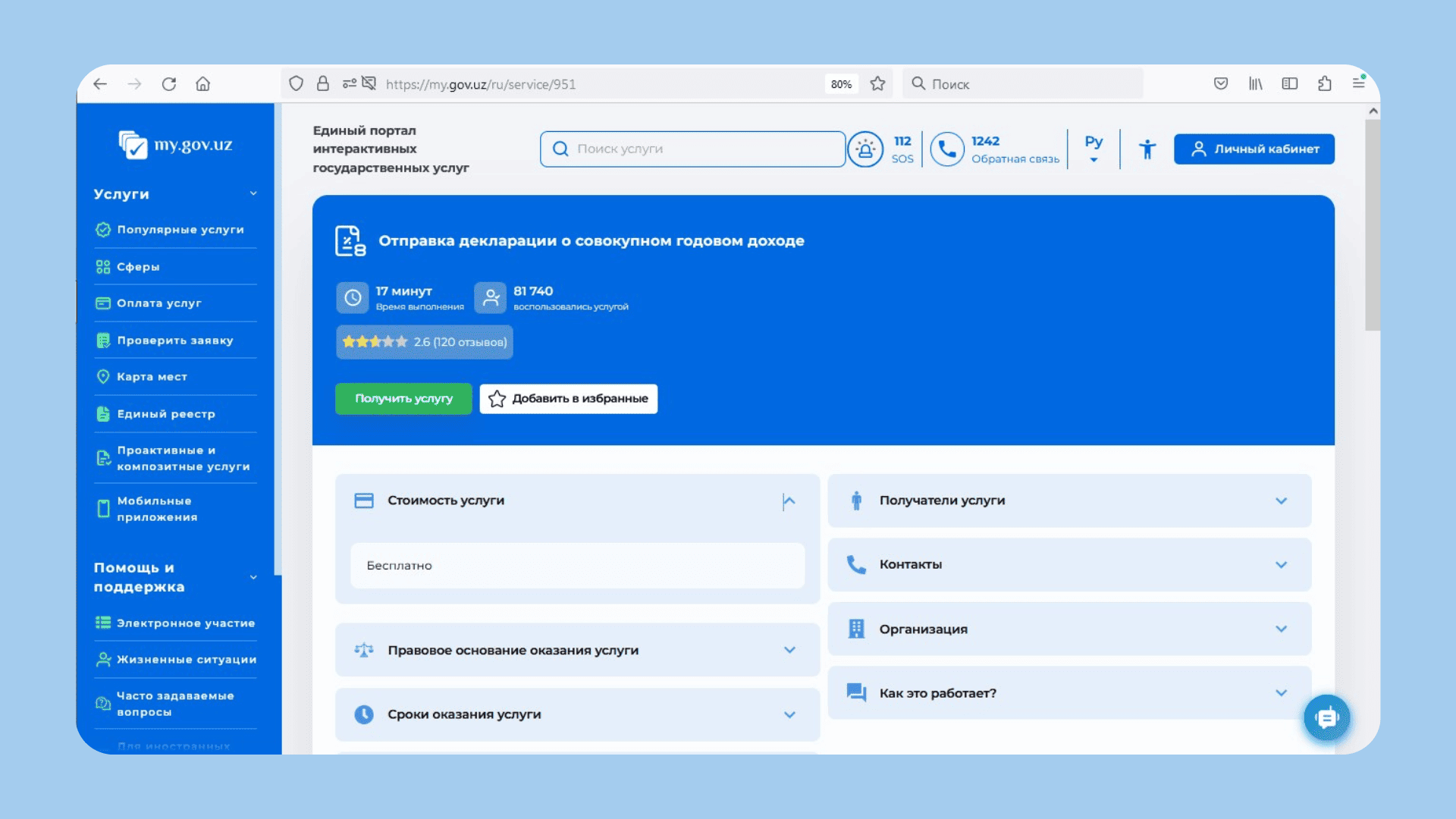The height and width of the screenshot is (819, 1456).
Task: Click the page vertical scrollbar thumb
Action: (1373, 224)
